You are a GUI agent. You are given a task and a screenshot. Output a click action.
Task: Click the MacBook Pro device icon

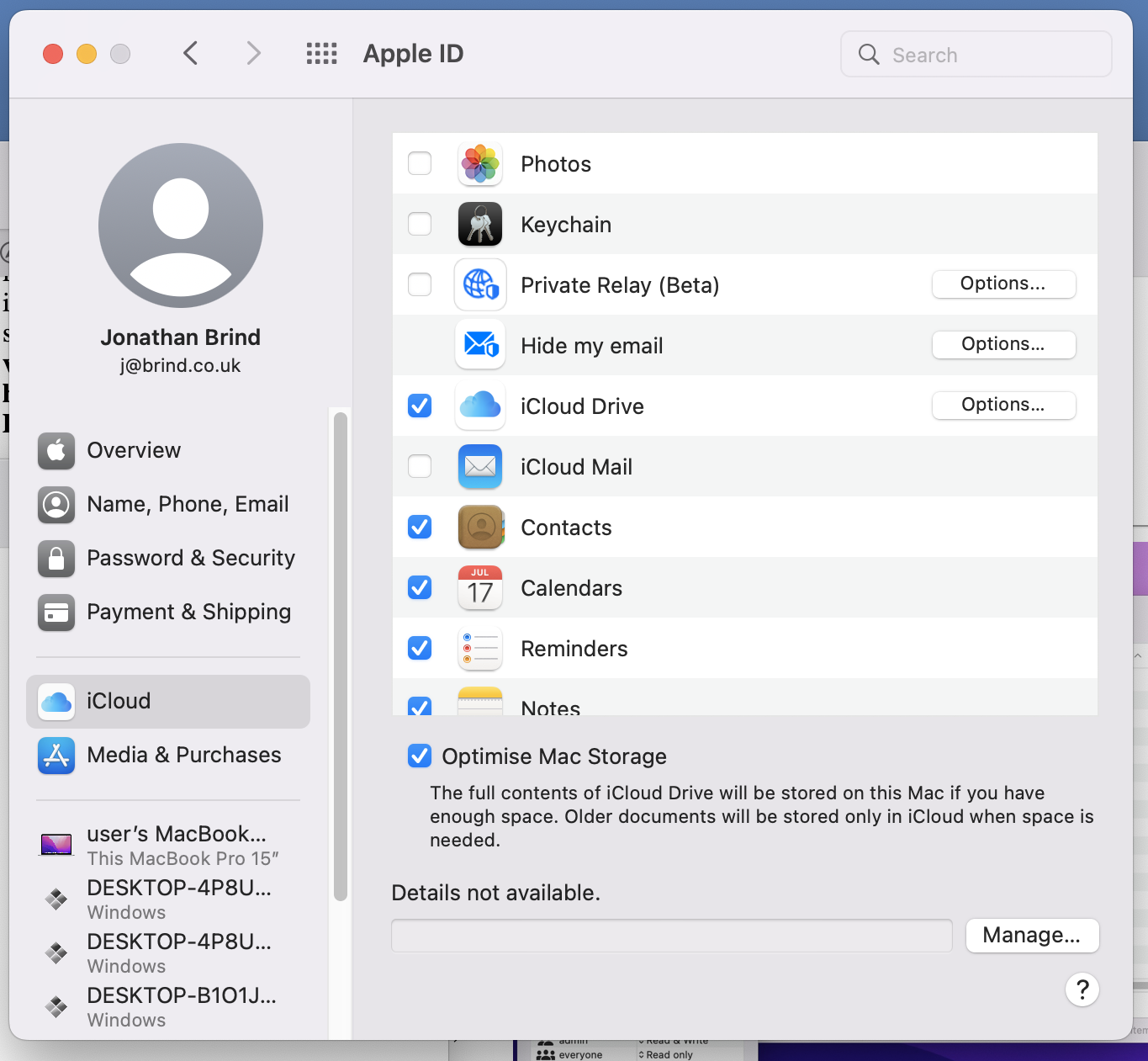click(56, 844)
